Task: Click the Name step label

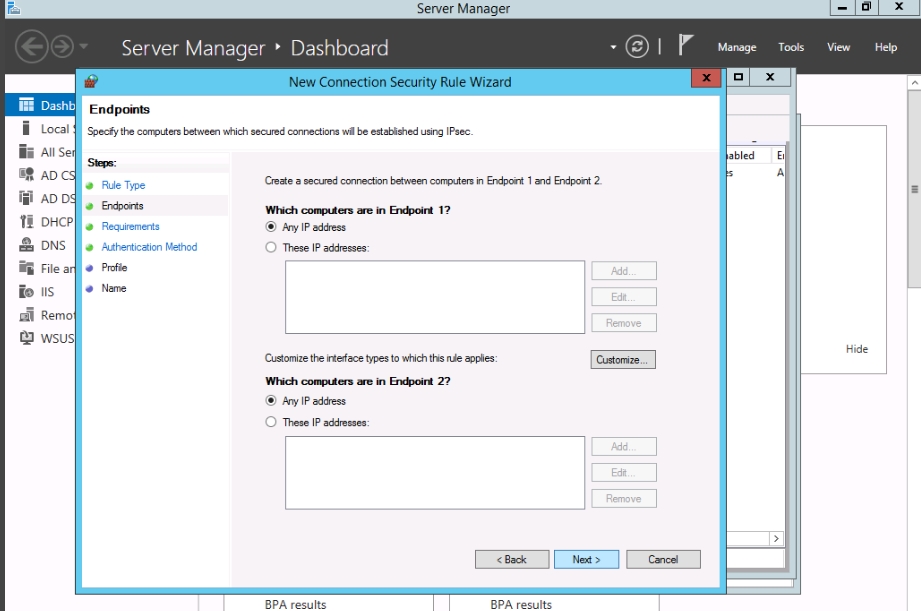Action: click(114, 288)
